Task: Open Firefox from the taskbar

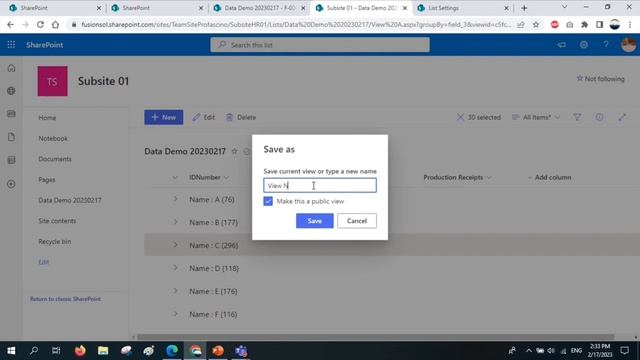Action: pos(80,351)
